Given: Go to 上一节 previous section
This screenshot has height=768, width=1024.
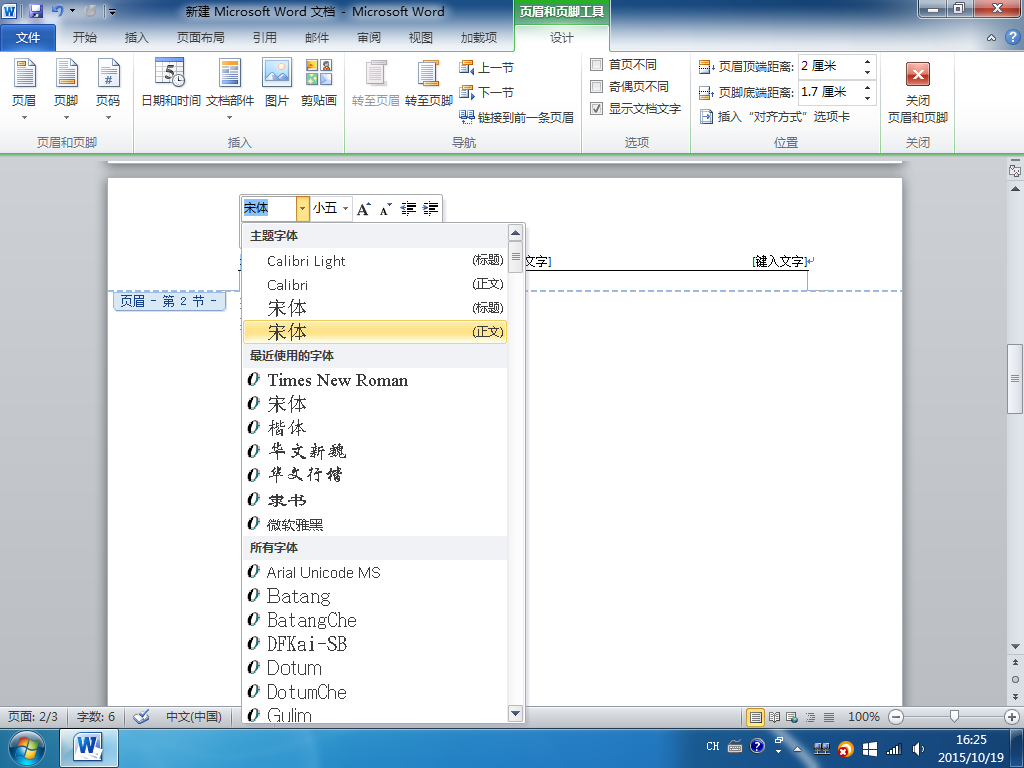Looking at the screenshot, I should tap(487, 67).
